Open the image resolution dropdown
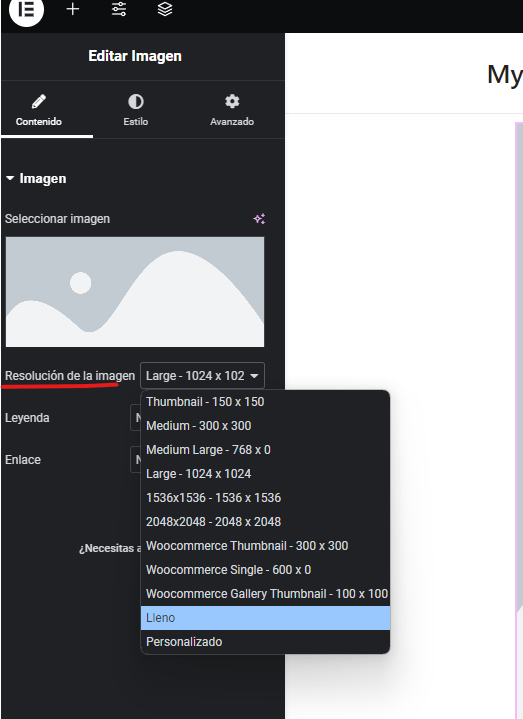Viewport: 523px width, 719px height. click(202, 376)
